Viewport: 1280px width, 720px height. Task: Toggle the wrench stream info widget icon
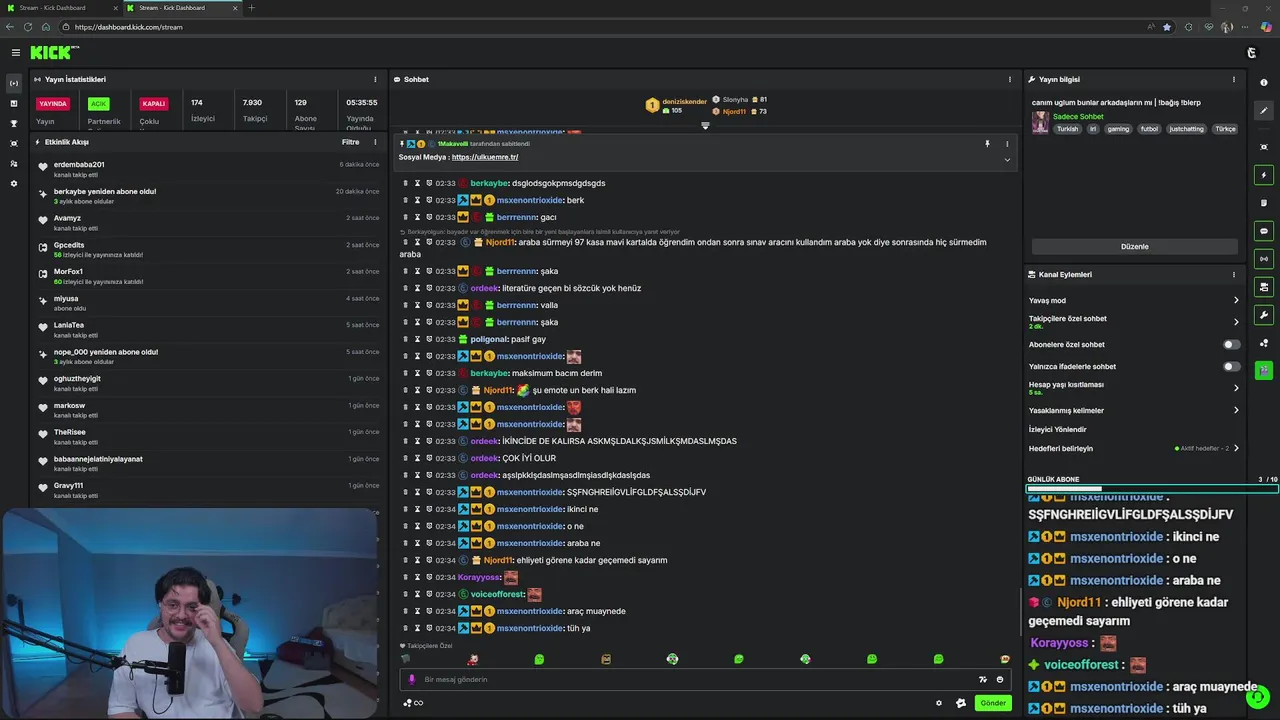[x=1264, y=315]
